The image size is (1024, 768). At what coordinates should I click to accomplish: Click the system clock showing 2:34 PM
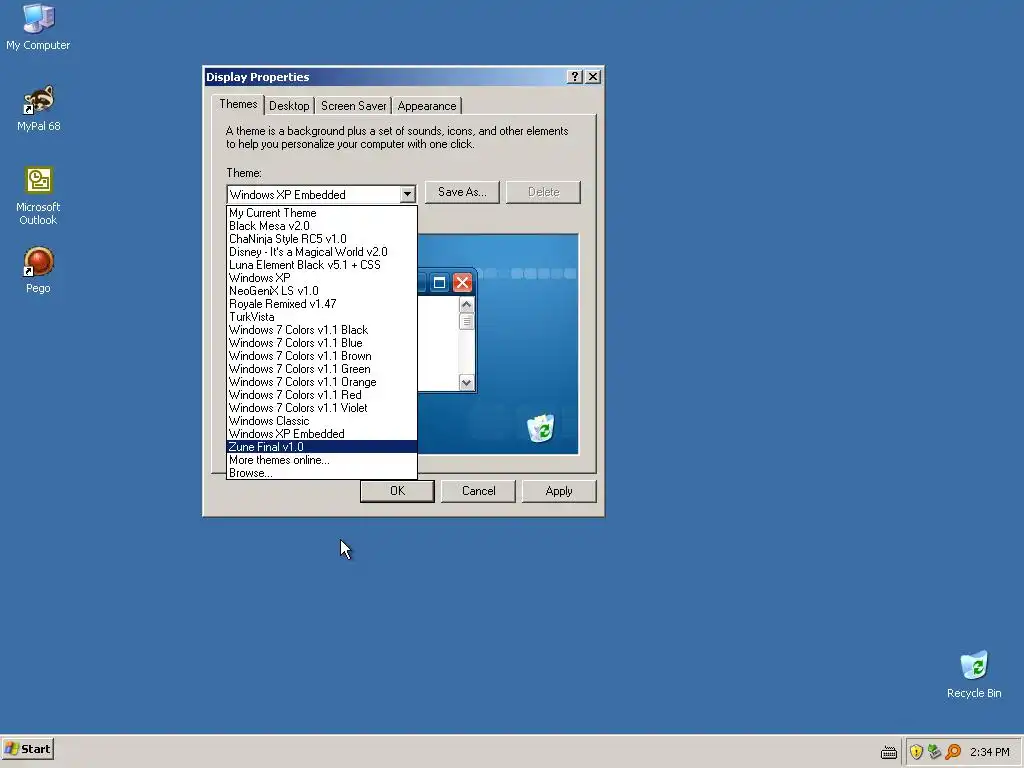[x=989, y=752]
